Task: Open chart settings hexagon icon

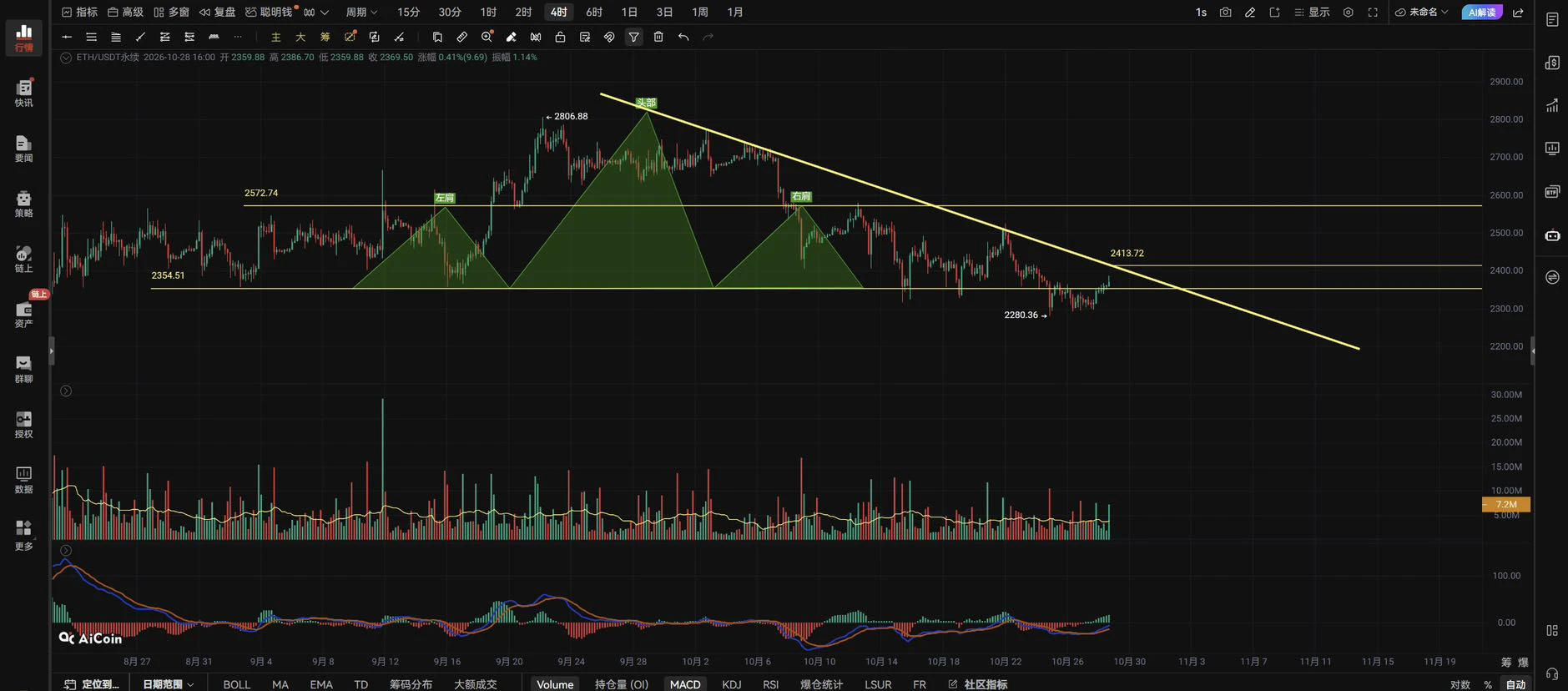Action: (x=1348, y=13)
